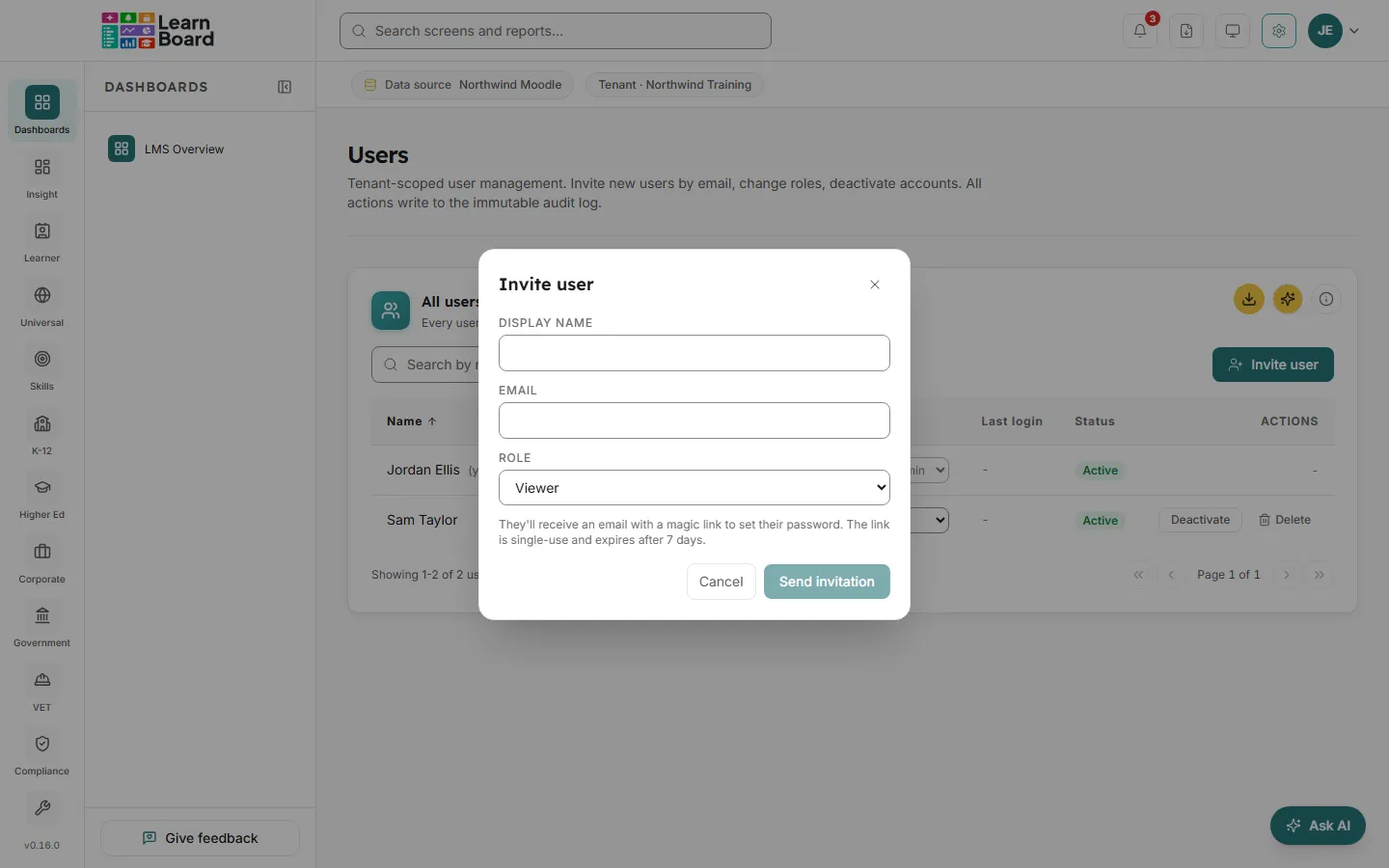Open the Learner sidebar section
This screenshot has height=868, width=1389.
point(42,242)
